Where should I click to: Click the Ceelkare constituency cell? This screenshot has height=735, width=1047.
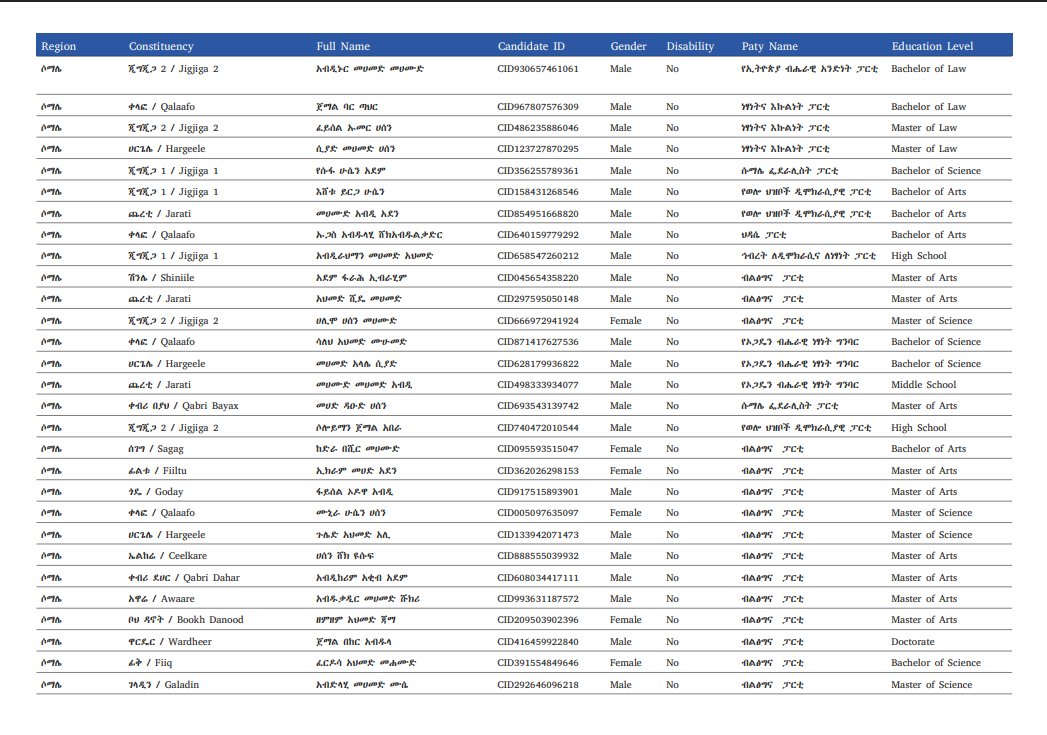(x=168, y=555)
